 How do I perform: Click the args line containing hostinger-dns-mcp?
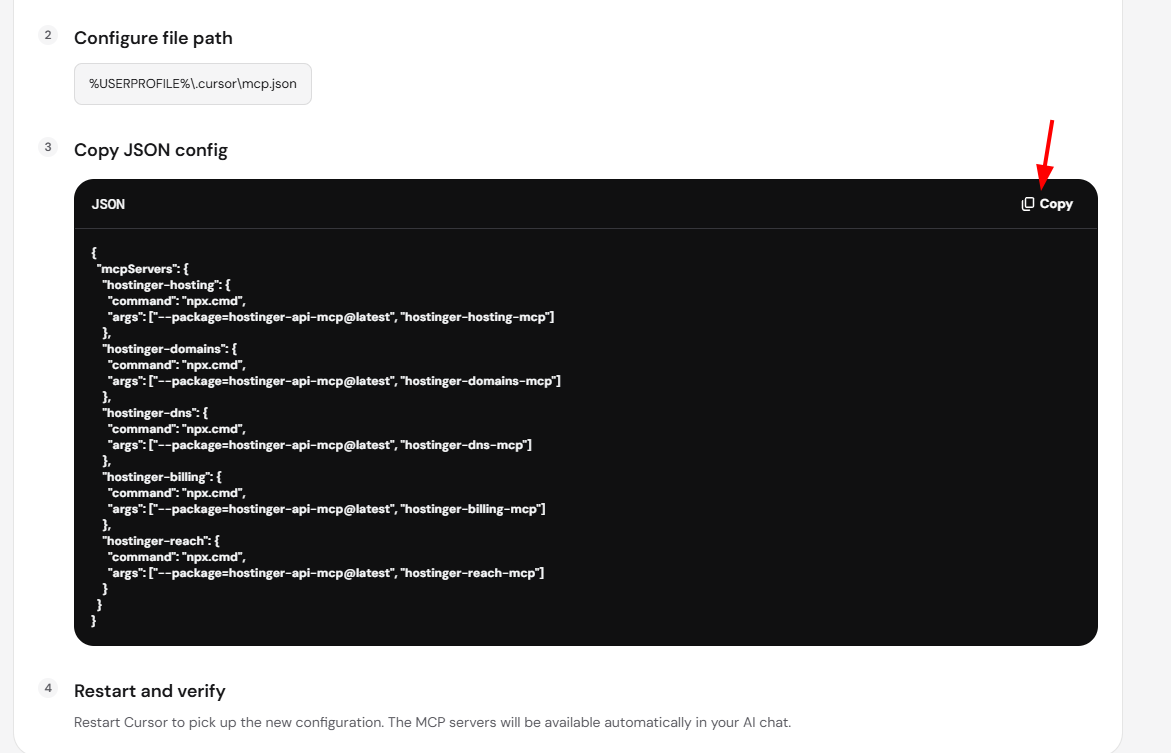(x=320, y=445)
